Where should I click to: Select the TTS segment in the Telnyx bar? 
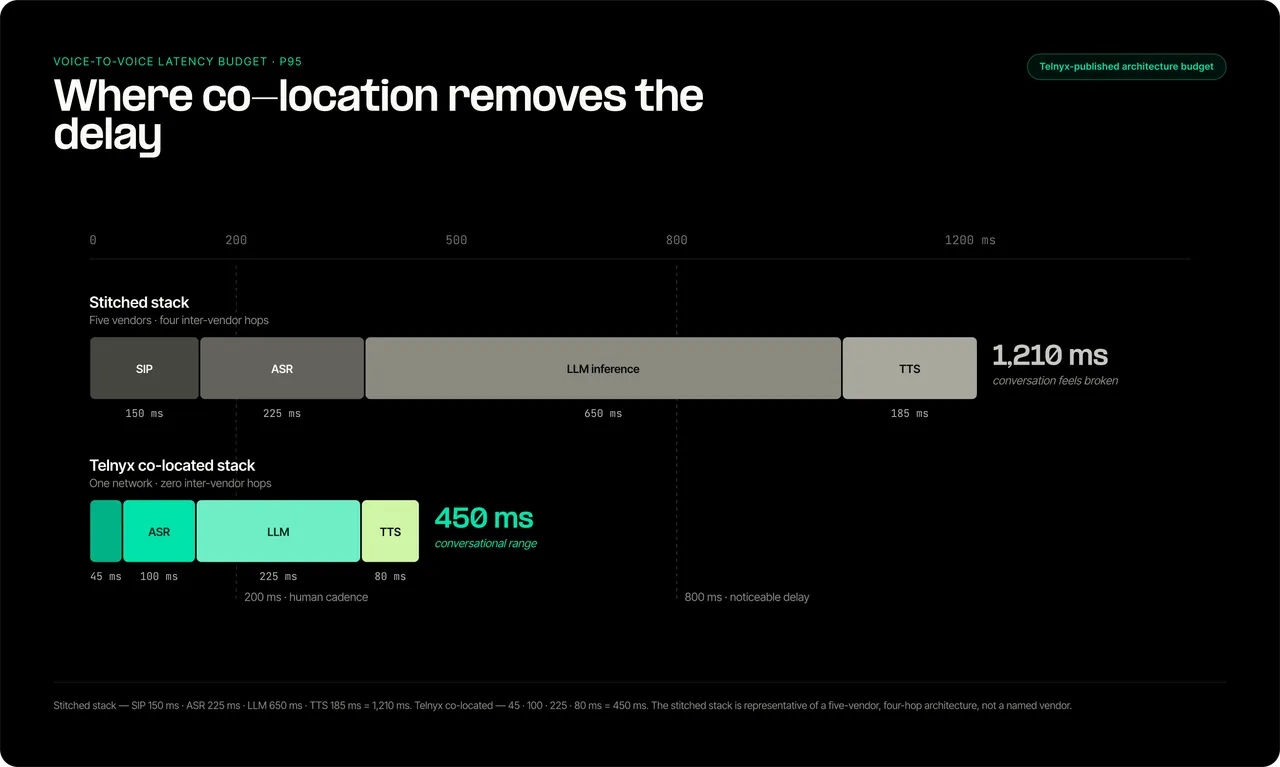pos(390,531)
